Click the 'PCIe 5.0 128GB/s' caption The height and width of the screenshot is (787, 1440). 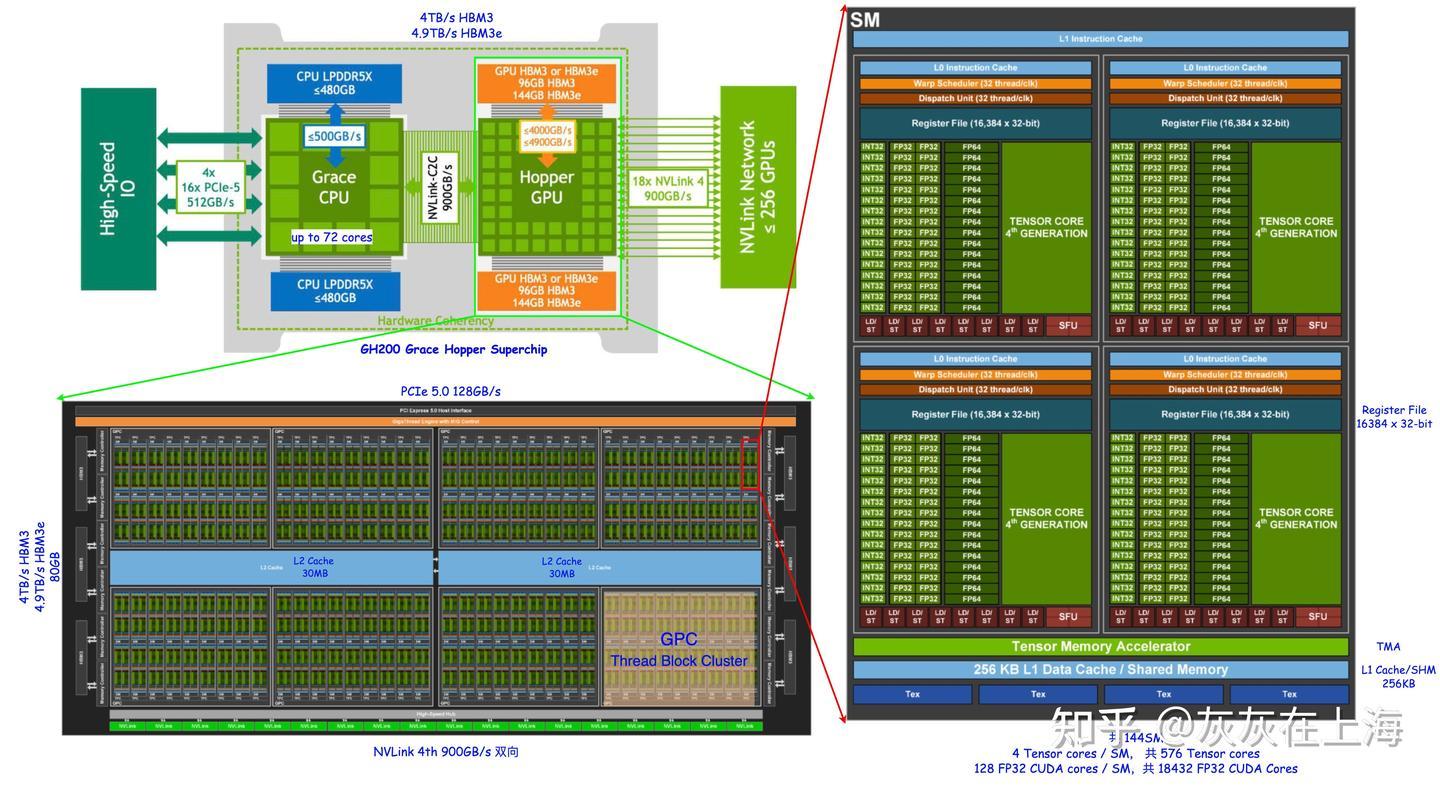(x=450, y=391)
